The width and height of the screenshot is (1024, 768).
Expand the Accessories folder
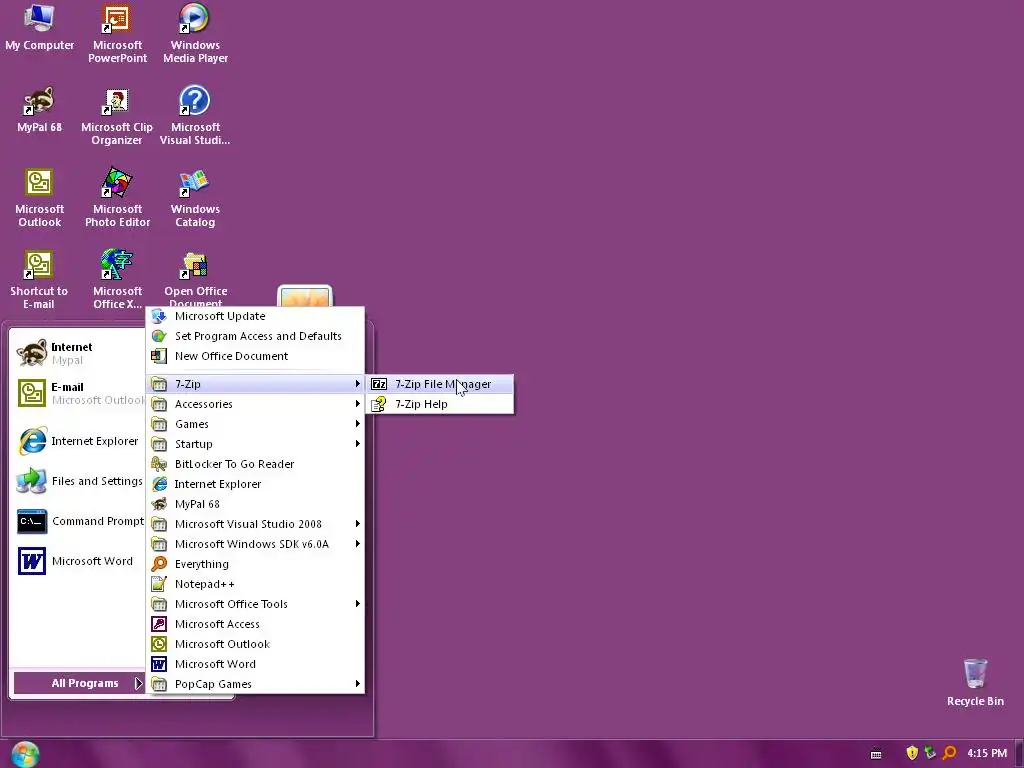(x=256, y=404)
